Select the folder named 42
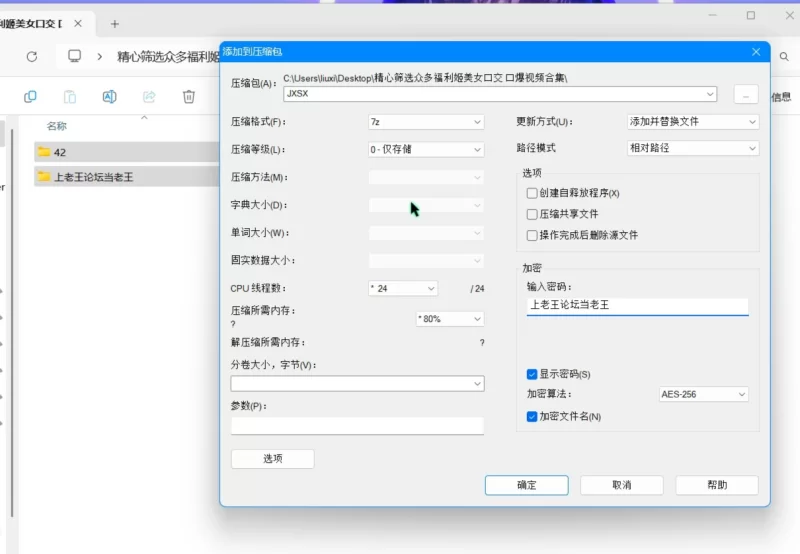 pyautogui.click(x=128, y=152)
